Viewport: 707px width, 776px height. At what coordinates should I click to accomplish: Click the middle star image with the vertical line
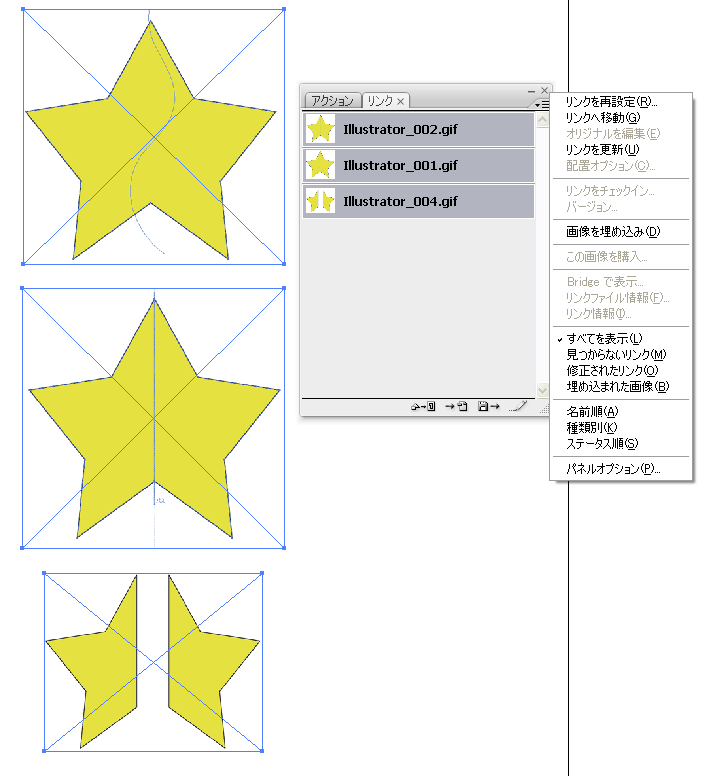(153, 418)
